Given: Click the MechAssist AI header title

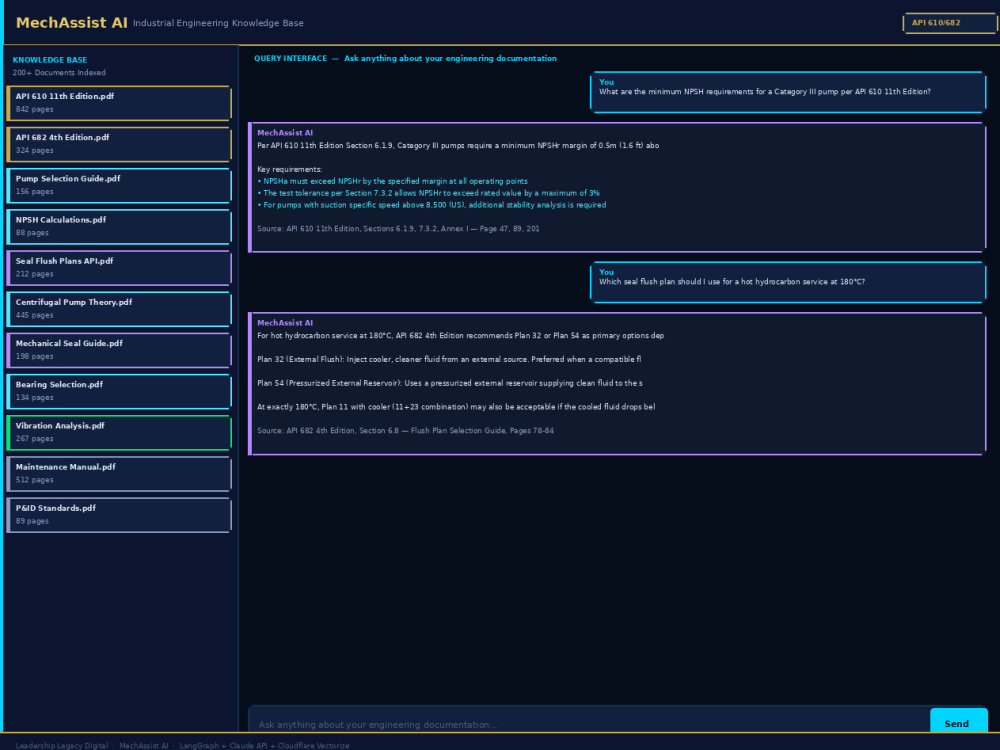Looking at the screenshot, I should pos(71,23).
